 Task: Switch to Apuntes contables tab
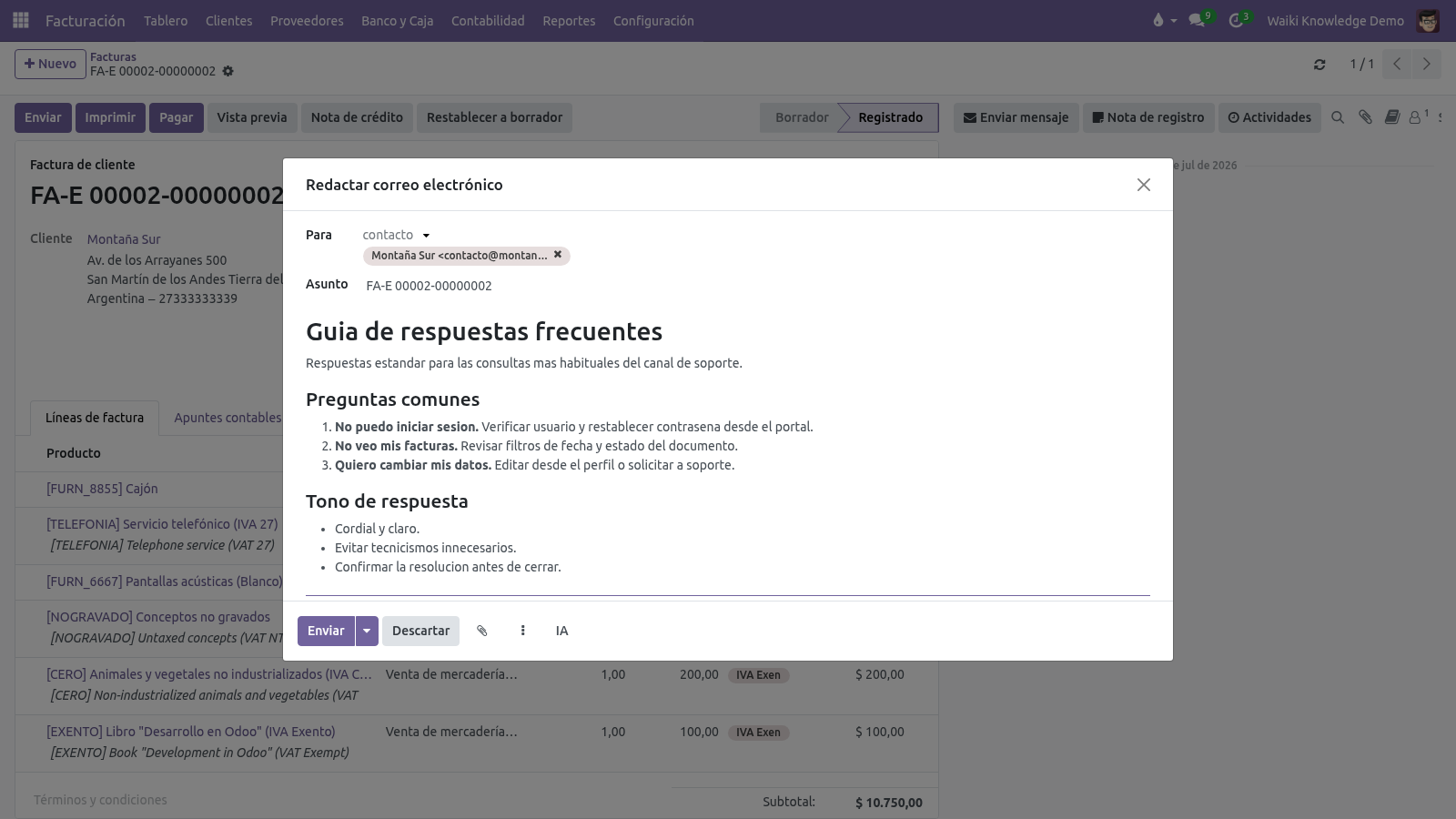click(x=227, y=418)
